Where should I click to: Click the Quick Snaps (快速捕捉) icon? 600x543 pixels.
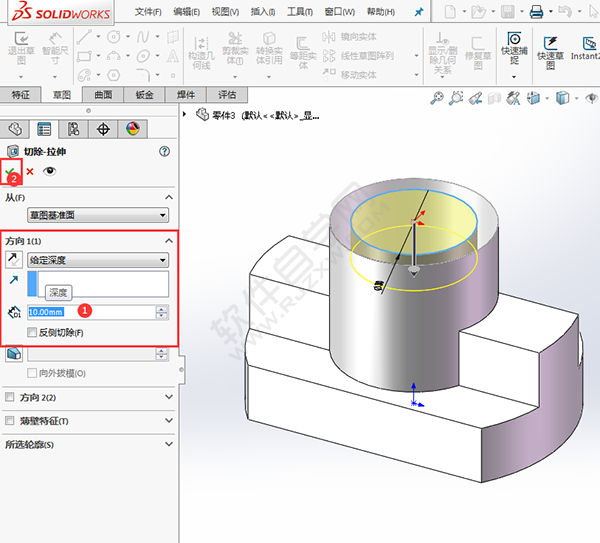point(514,38)
